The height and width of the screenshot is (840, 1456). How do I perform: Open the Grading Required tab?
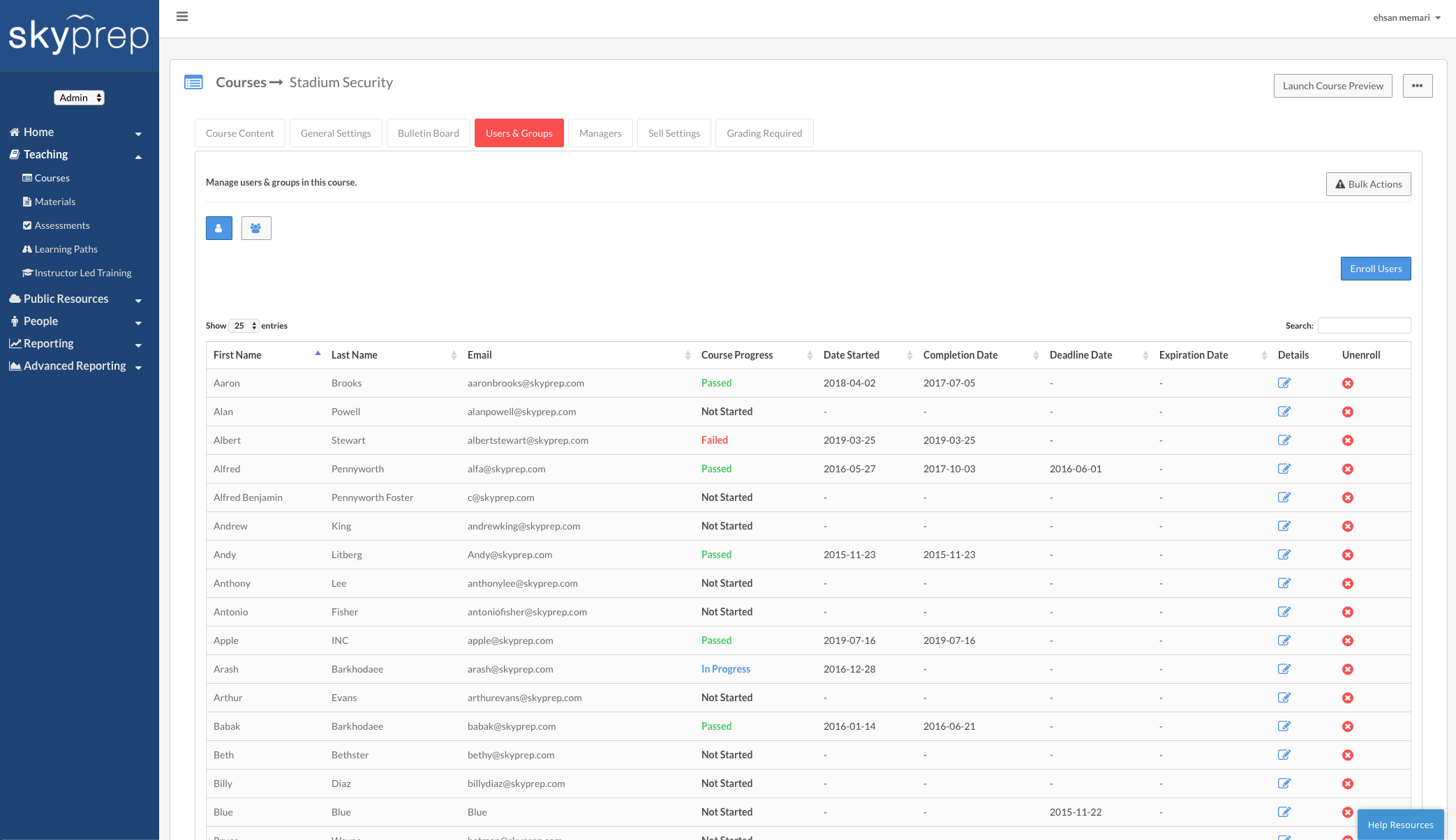click(764, 133)
